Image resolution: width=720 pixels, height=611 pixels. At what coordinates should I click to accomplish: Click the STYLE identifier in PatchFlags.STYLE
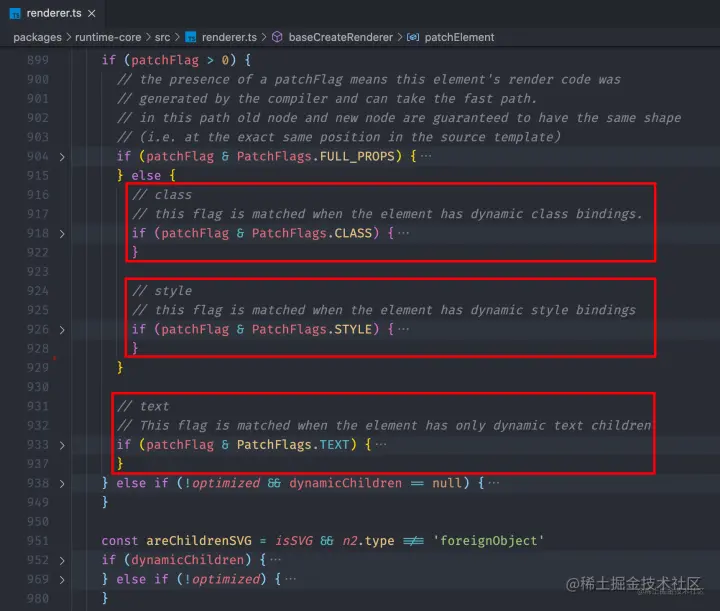[x=353, y=329]
